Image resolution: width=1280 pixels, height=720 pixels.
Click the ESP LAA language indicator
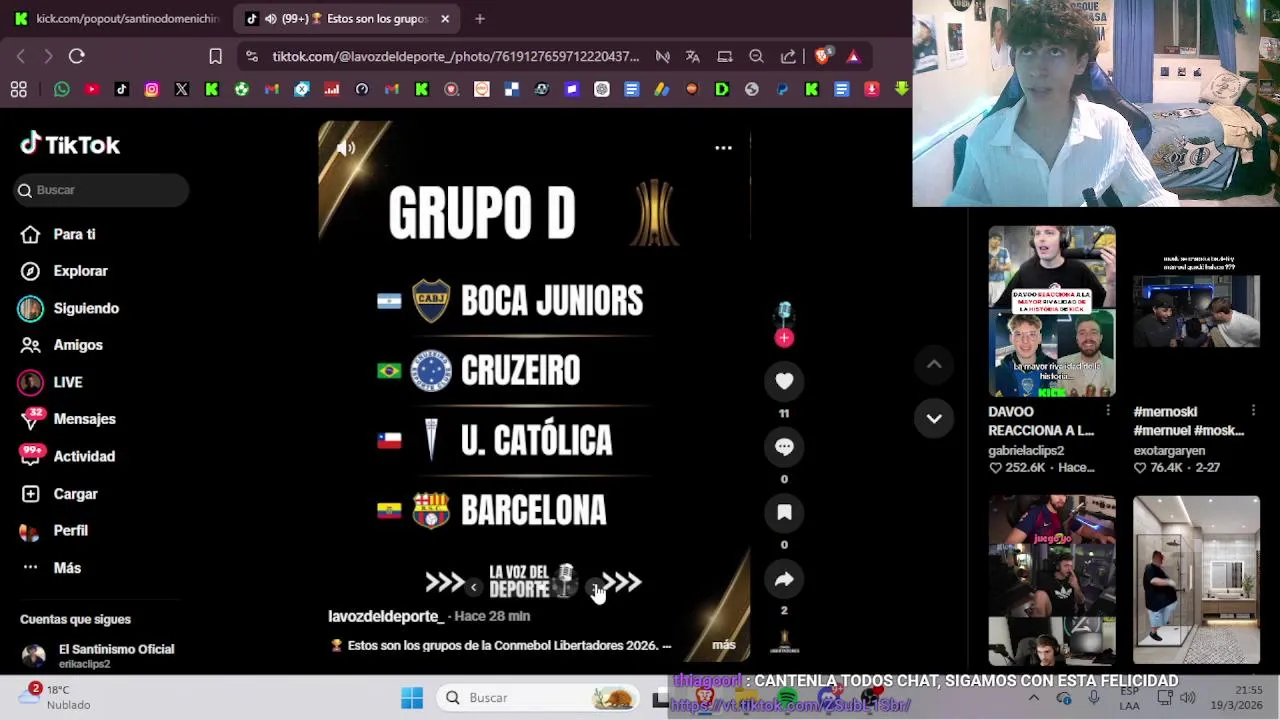point(1130,698)
